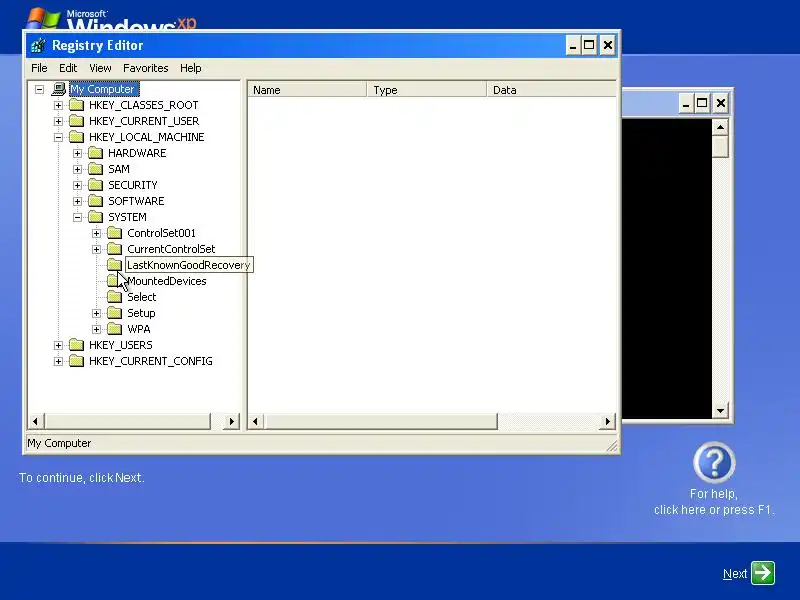Maximize the Registry Editor window
The width and height of the screenshot is (800, 600).
(589, 45)
